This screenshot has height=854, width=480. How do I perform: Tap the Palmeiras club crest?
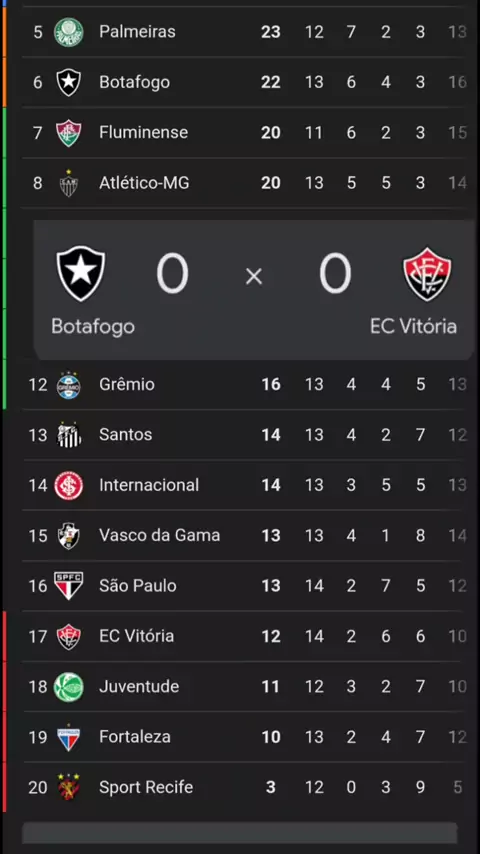(x=69, y=32)
